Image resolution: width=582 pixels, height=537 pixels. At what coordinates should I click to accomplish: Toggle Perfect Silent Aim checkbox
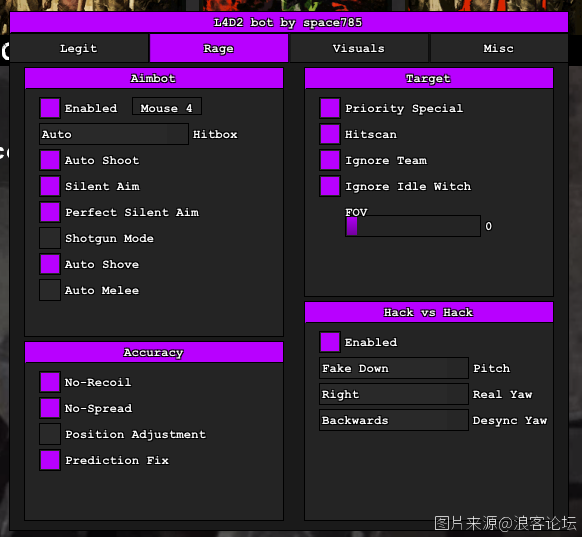point(50,212)
